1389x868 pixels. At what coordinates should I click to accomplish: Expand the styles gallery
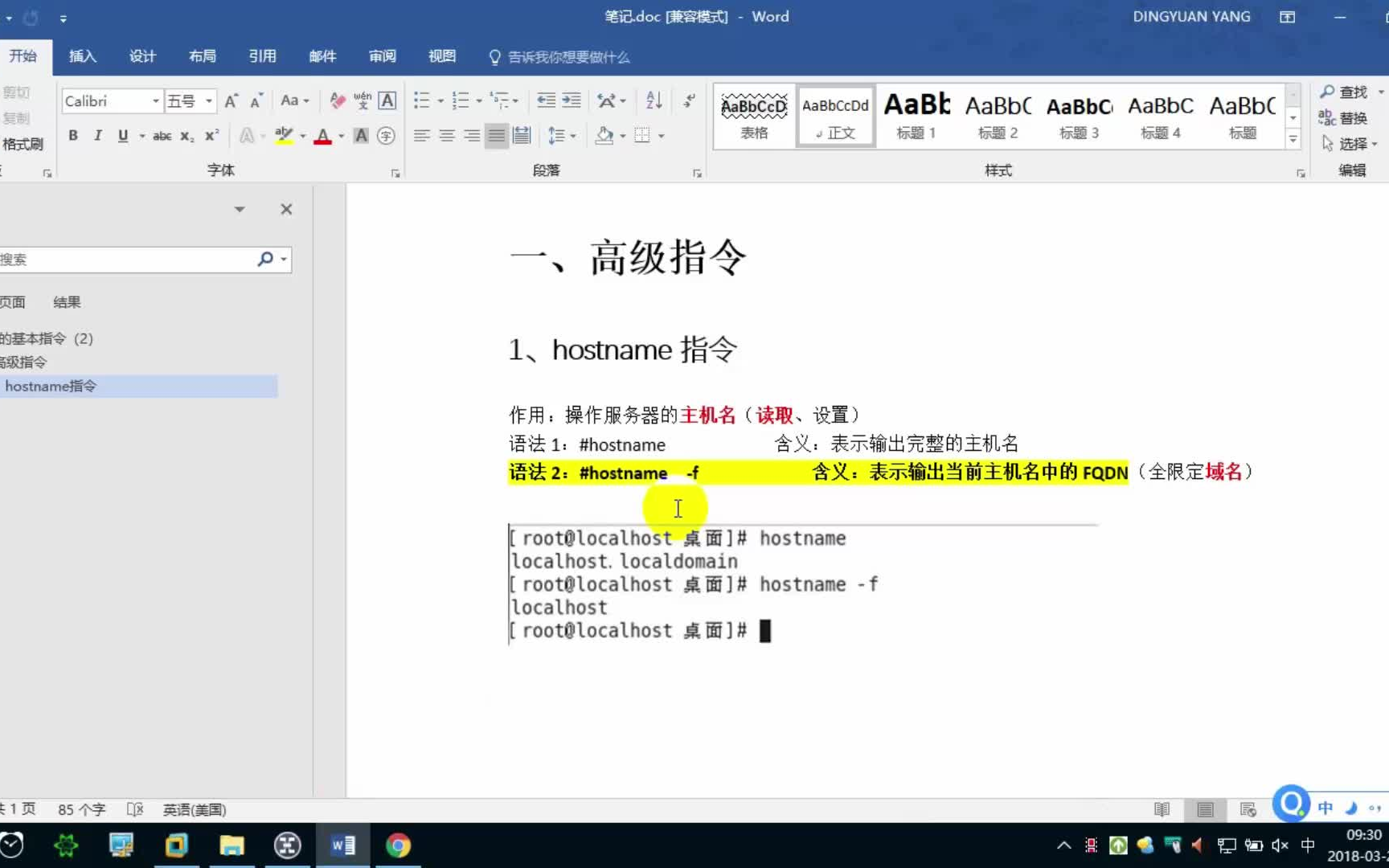pyautogui.click(x=1293, y=139)
